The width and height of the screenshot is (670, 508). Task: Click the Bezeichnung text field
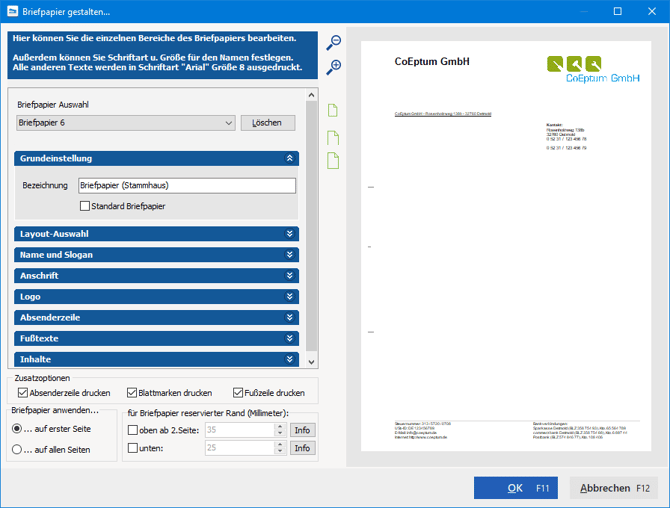pyautogui.click(x=186, y=185)
